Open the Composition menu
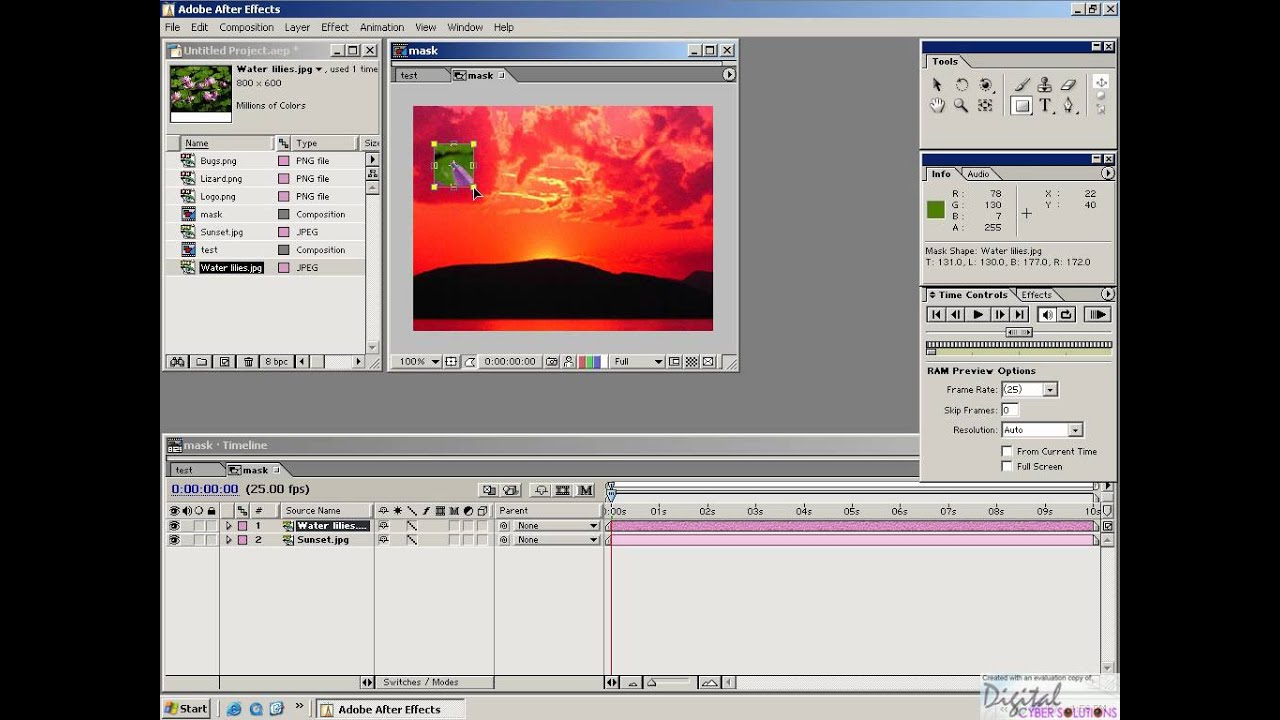 click(246, 27)
